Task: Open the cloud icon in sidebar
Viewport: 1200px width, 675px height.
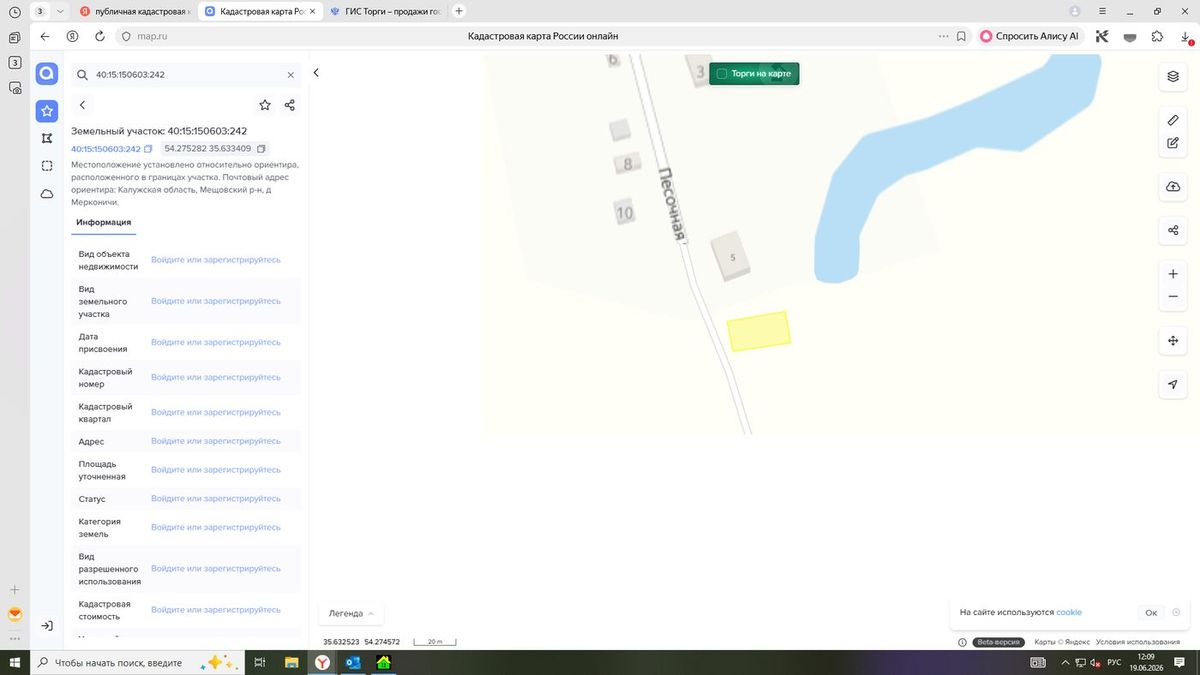Action: [x=47, y=194]
